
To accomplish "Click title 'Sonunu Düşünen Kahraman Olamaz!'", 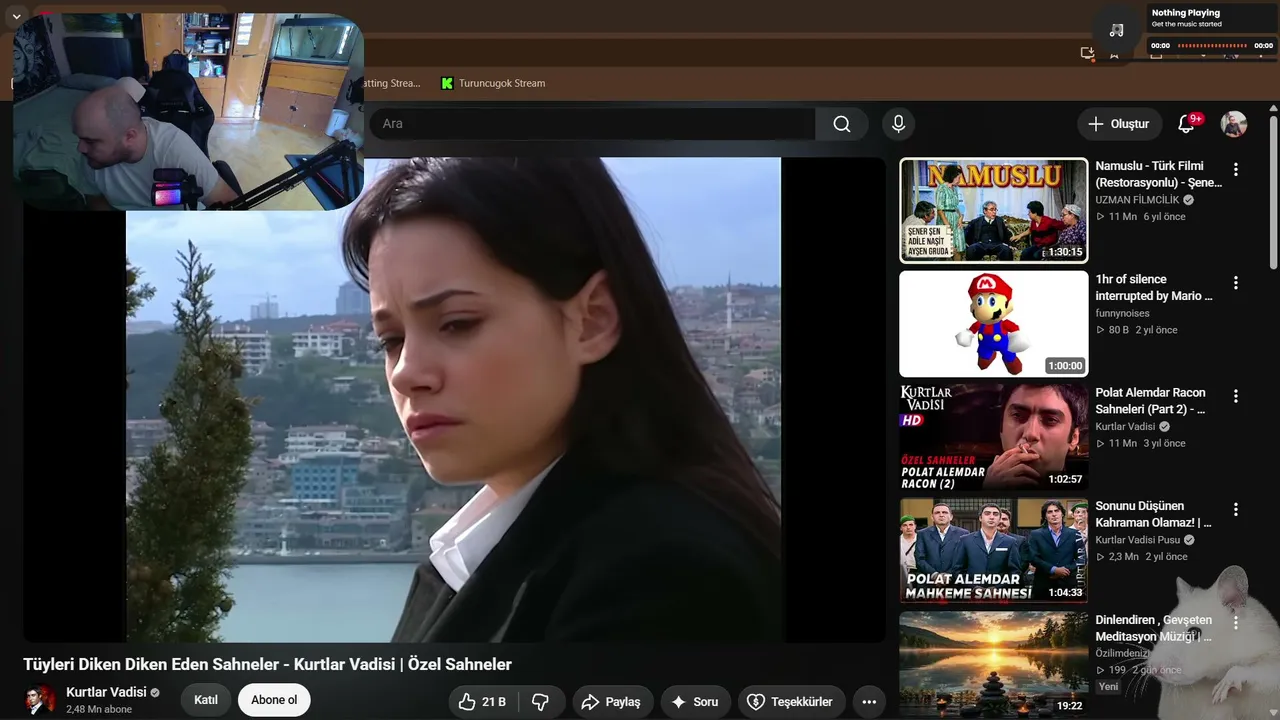I will pos(1153,514).
